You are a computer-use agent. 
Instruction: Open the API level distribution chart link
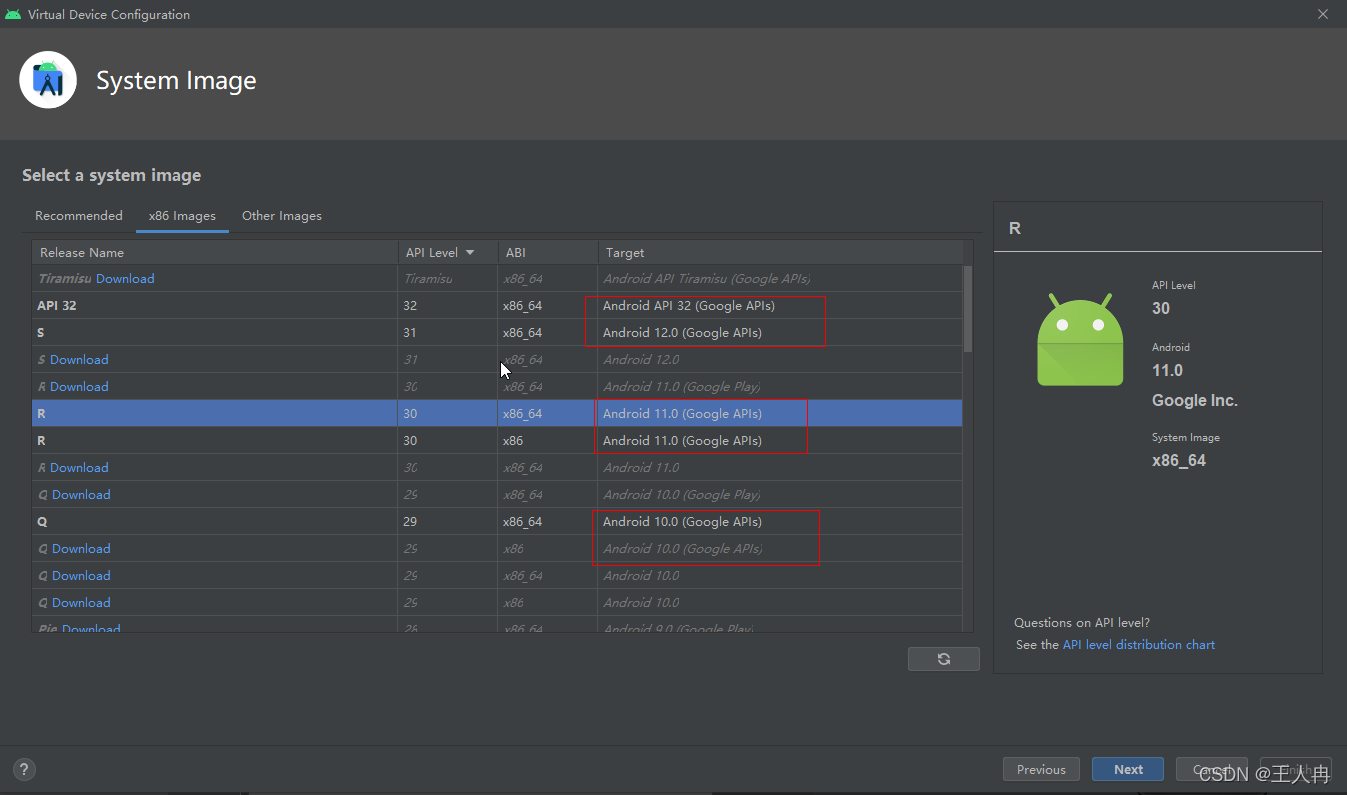(x=1139, y=645)
